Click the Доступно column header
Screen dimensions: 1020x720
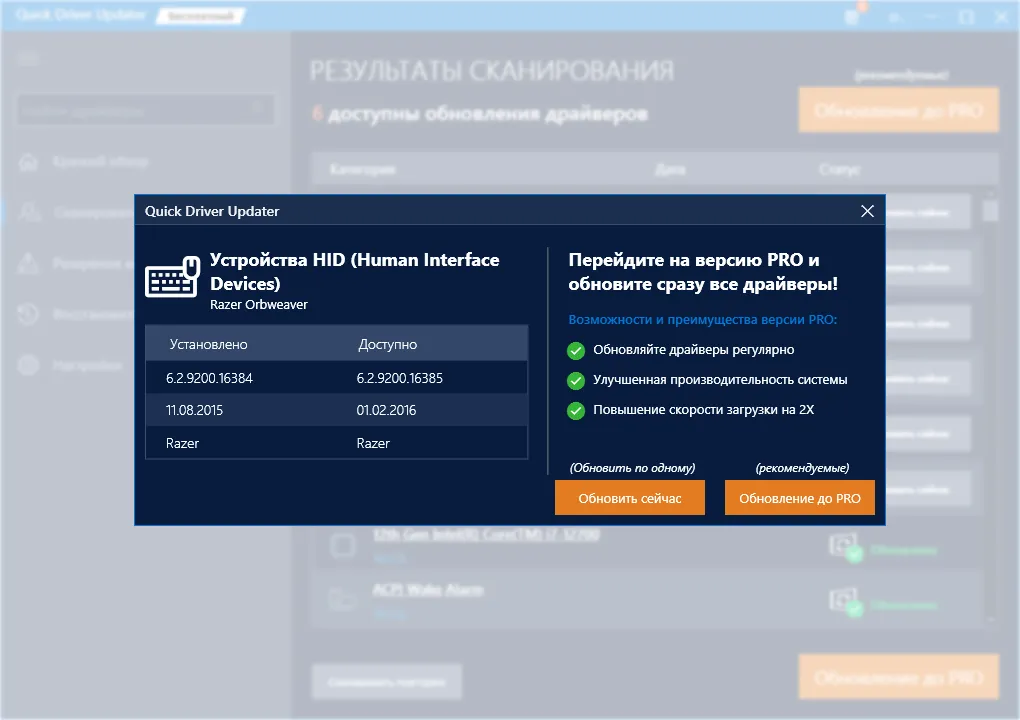click(x=387, y=344)
